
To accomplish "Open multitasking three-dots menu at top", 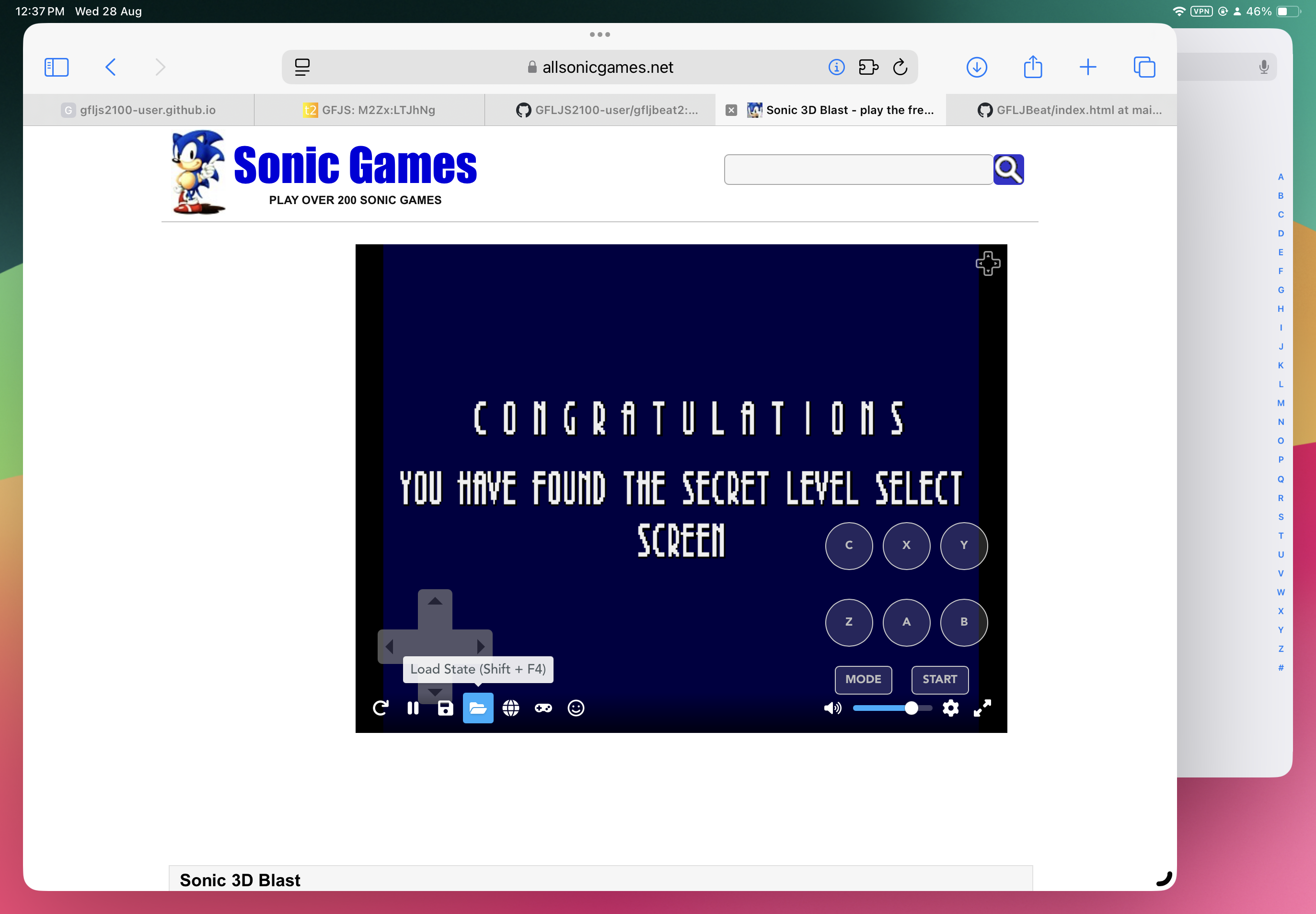I will click(600, 34).
